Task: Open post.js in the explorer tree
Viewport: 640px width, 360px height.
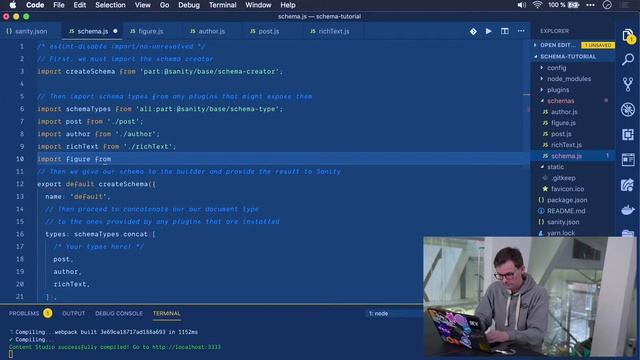Action: [x=561, y=134]
